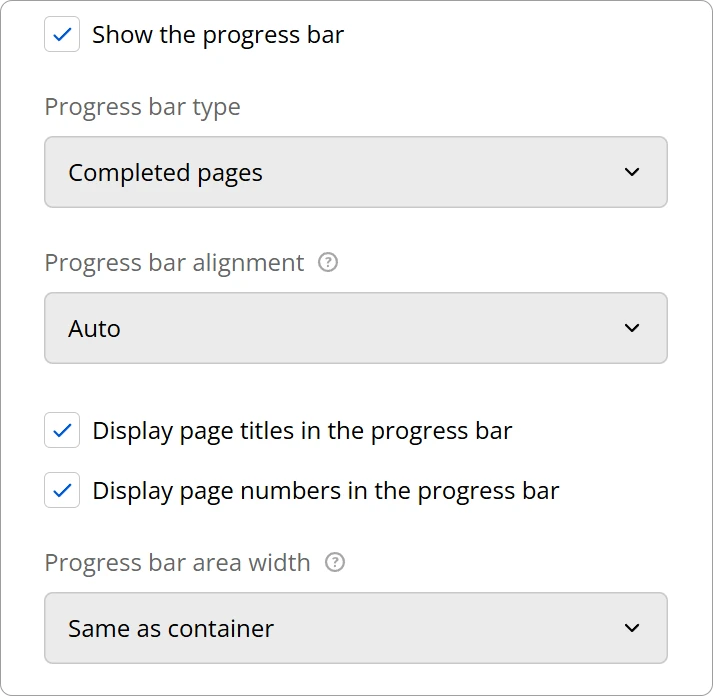Click the 'Progress bar alignment' heading label
713x696 pixels.
point(174,263)
